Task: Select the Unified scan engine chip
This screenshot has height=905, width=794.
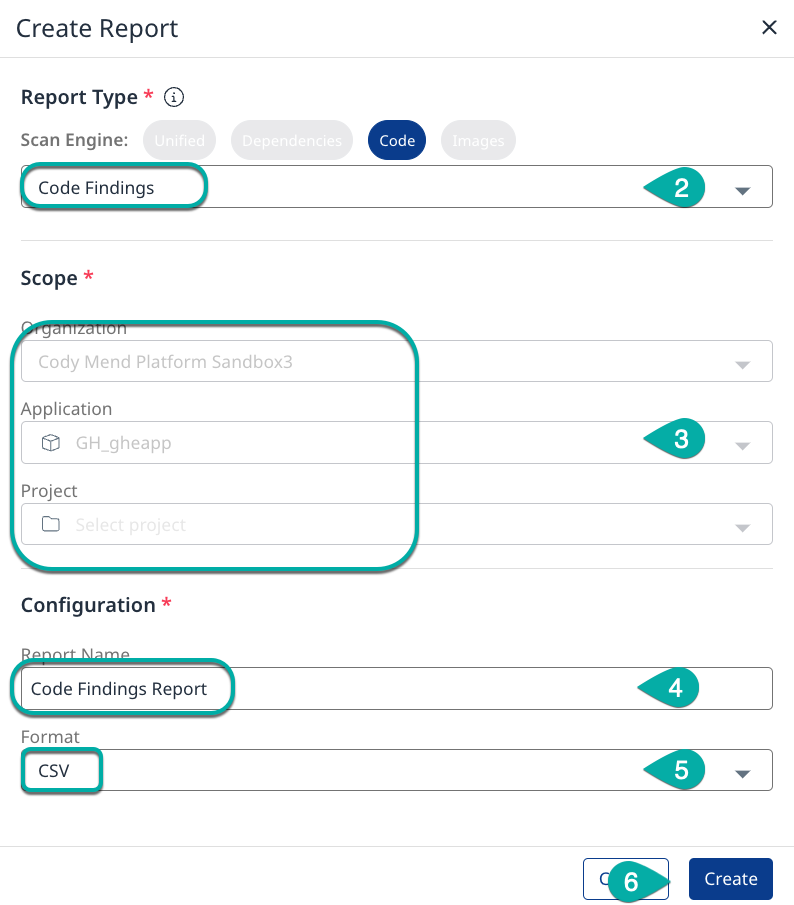Action: tap(180, 141)
